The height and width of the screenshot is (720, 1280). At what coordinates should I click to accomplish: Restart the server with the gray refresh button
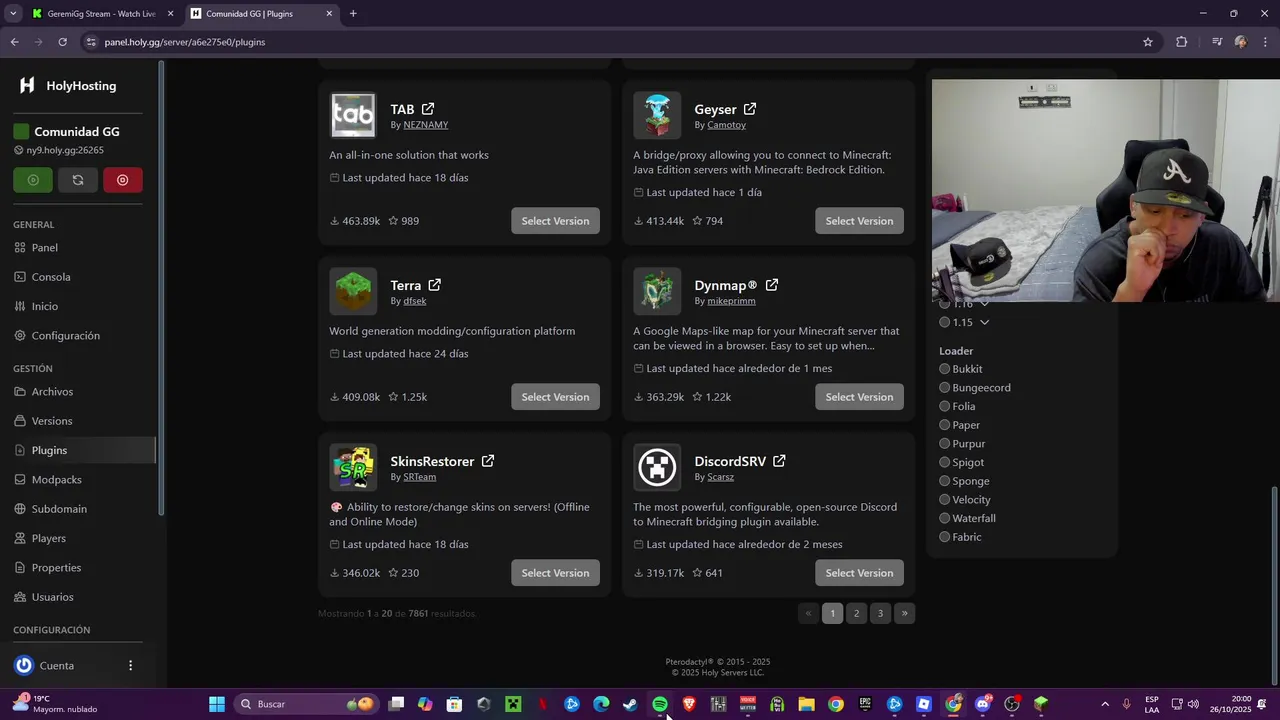(x=78, y=180)
